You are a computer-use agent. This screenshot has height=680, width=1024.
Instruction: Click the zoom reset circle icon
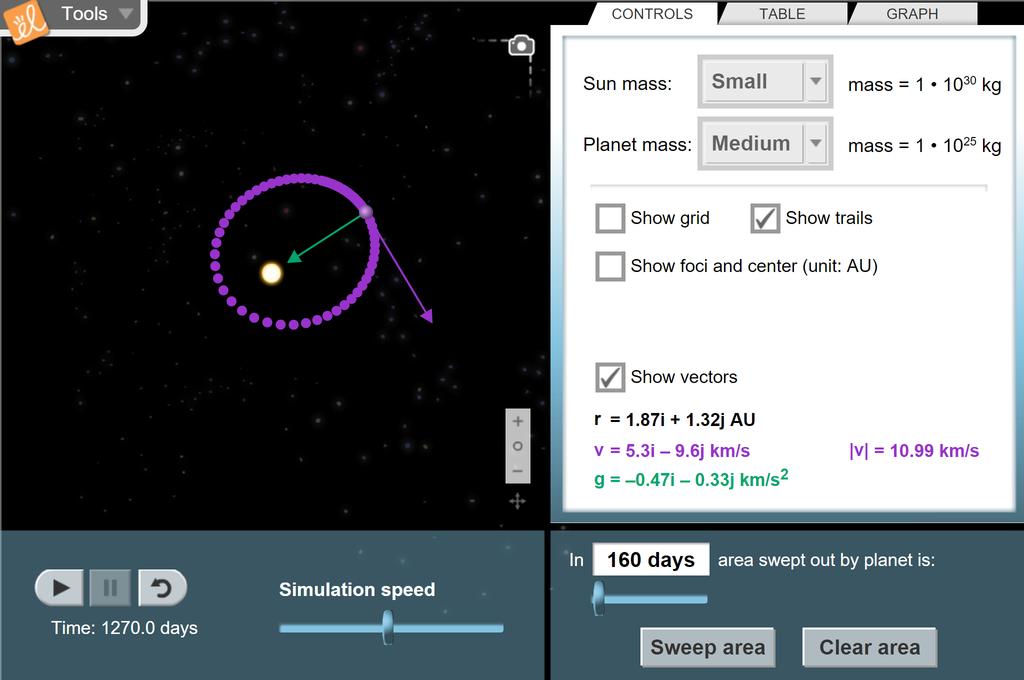(517, 446)
